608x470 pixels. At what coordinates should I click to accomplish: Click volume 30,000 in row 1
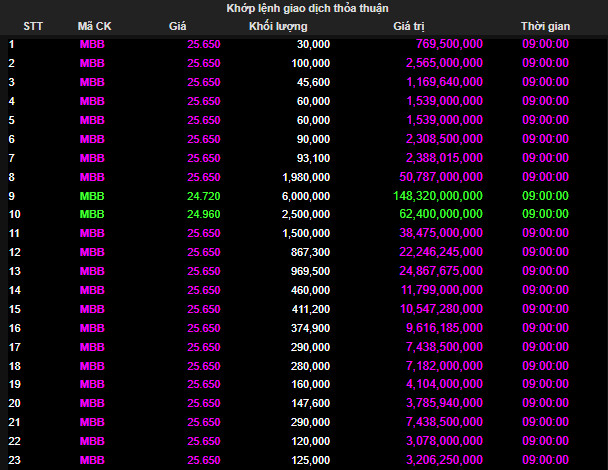pos(313,44)
